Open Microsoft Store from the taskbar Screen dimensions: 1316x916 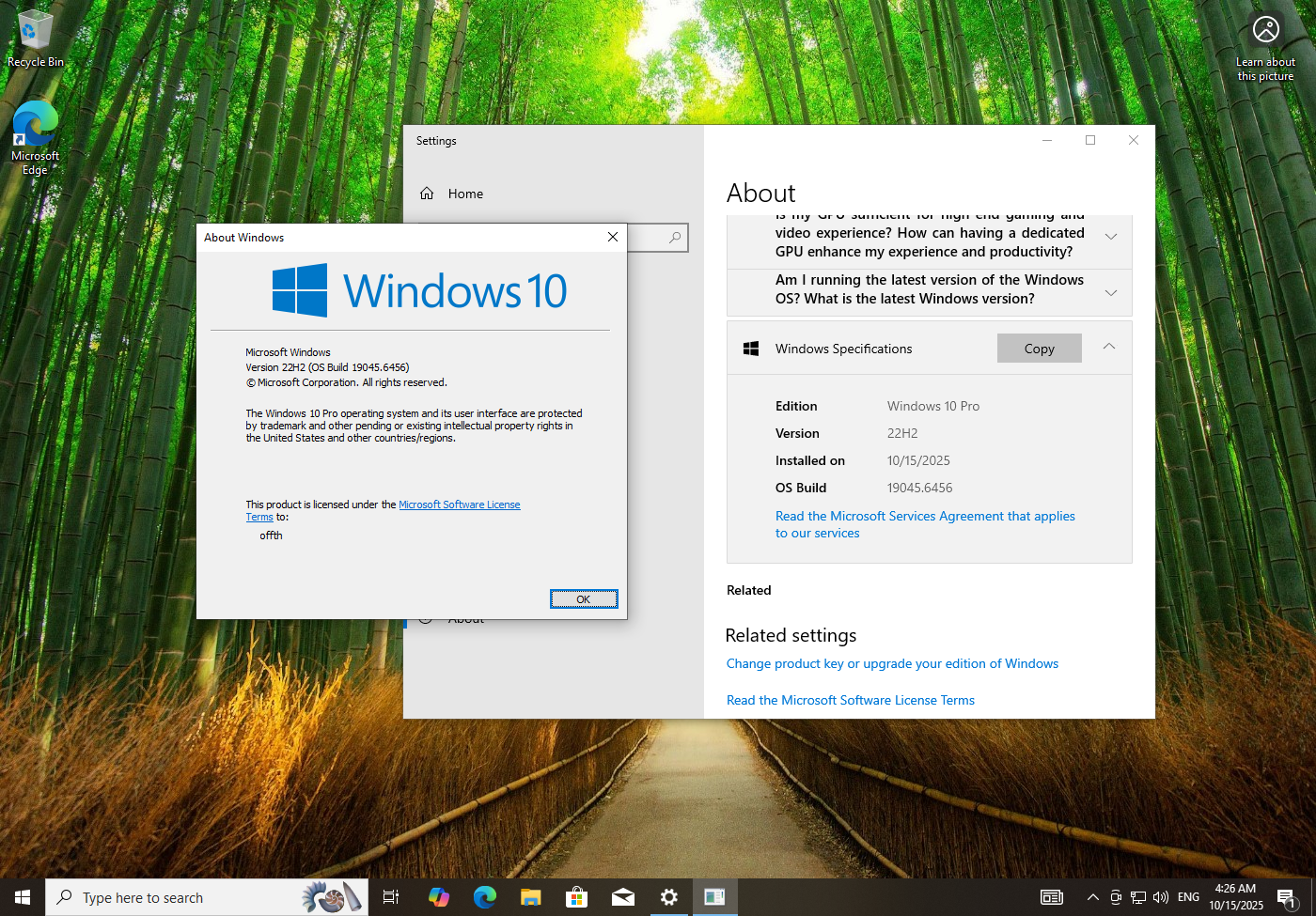coord(576,897)
